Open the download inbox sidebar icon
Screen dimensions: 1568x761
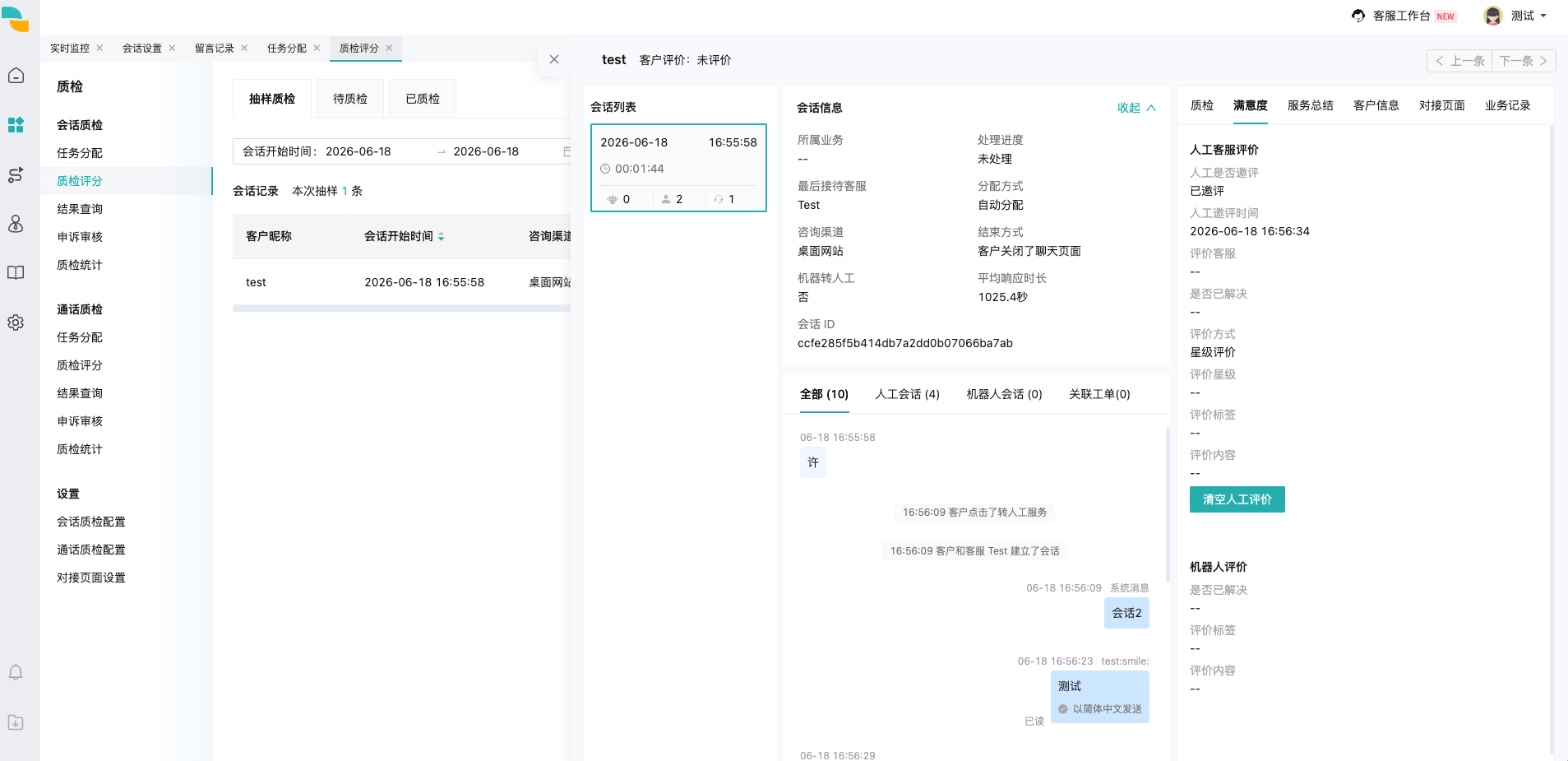[x=16, y=722]
